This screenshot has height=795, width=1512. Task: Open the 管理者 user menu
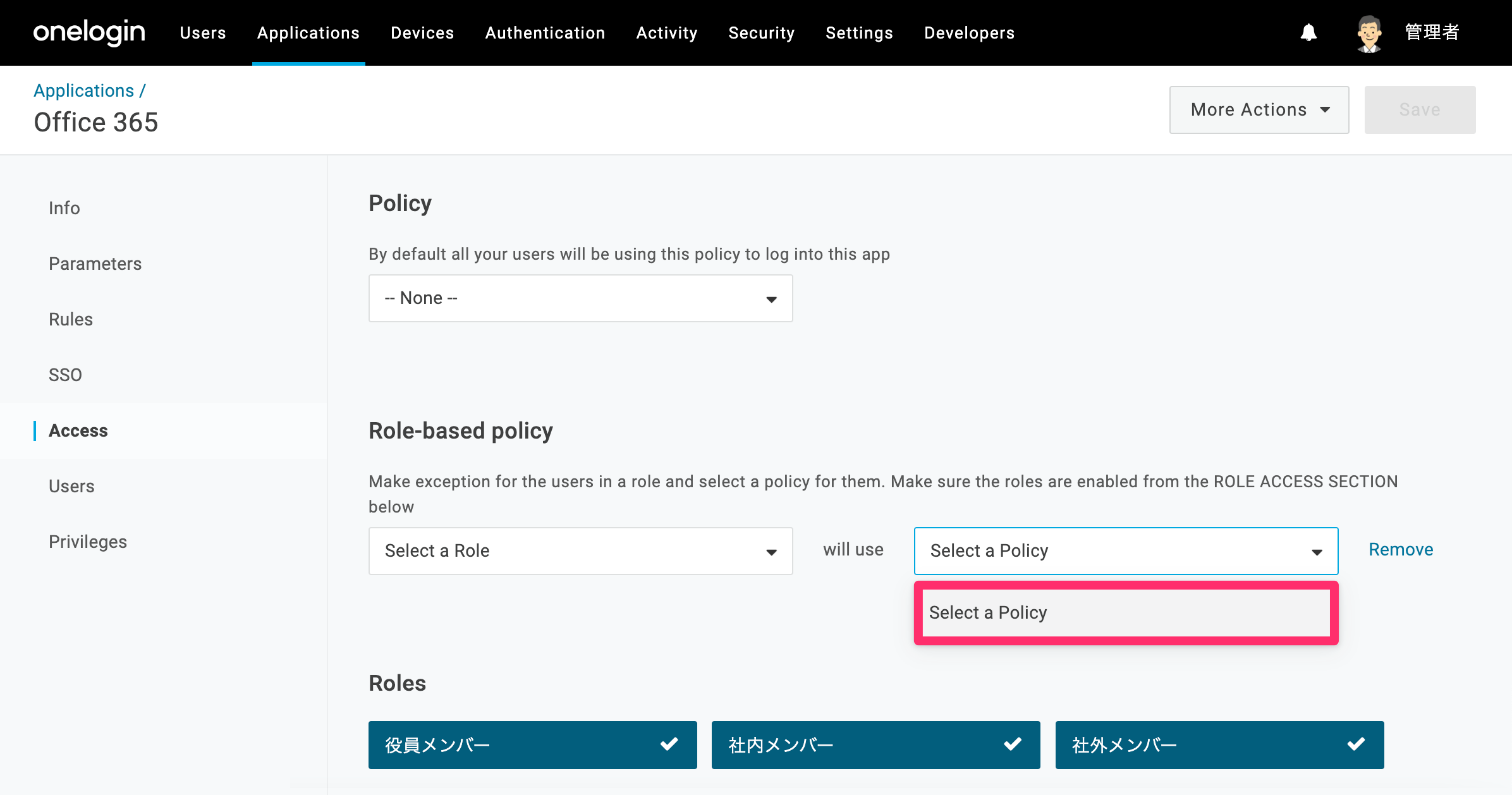point(1432,32)
